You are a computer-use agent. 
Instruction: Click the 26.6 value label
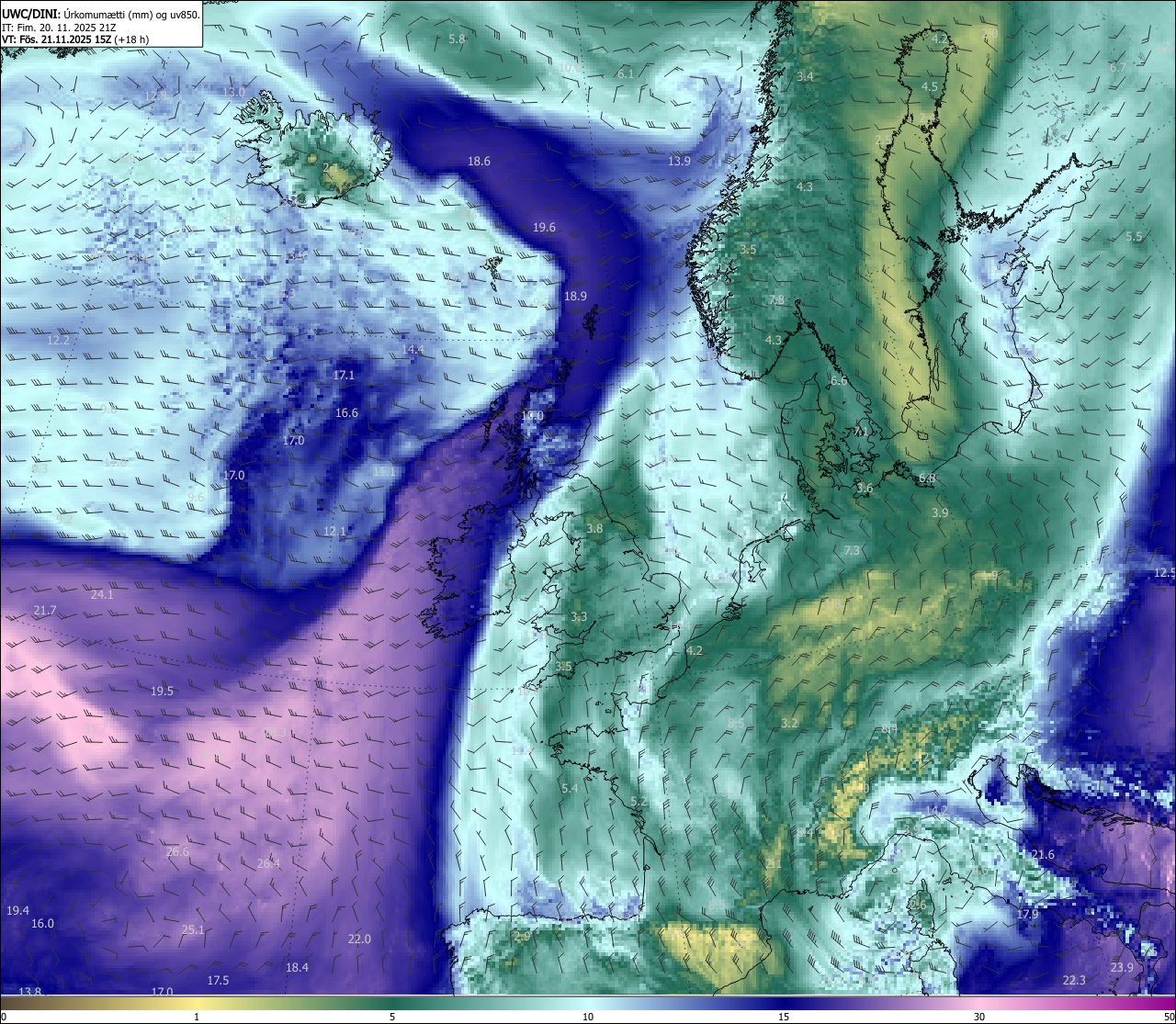pos(177,851)
